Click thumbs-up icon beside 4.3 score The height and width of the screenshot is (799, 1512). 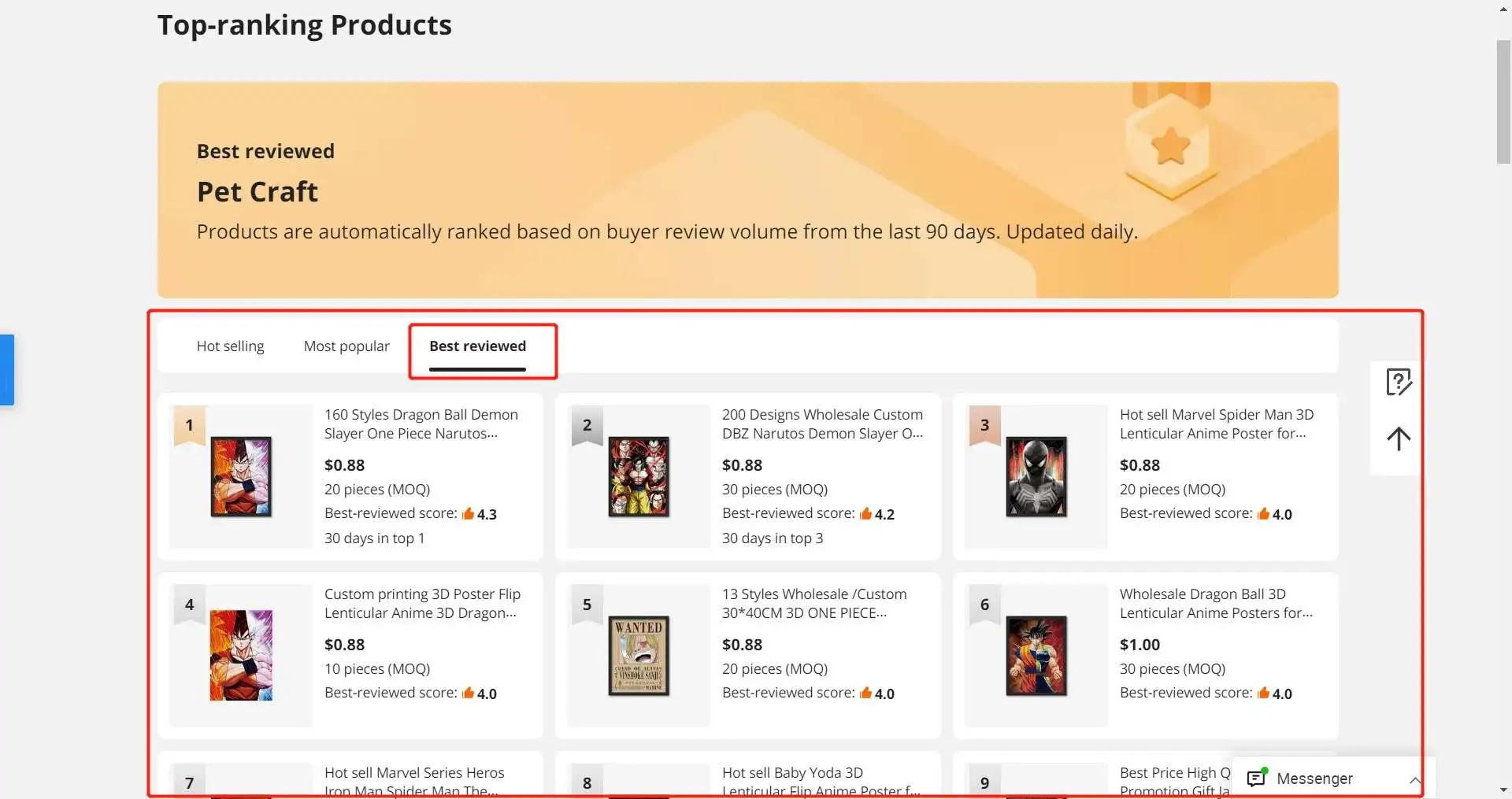(468, 514)
